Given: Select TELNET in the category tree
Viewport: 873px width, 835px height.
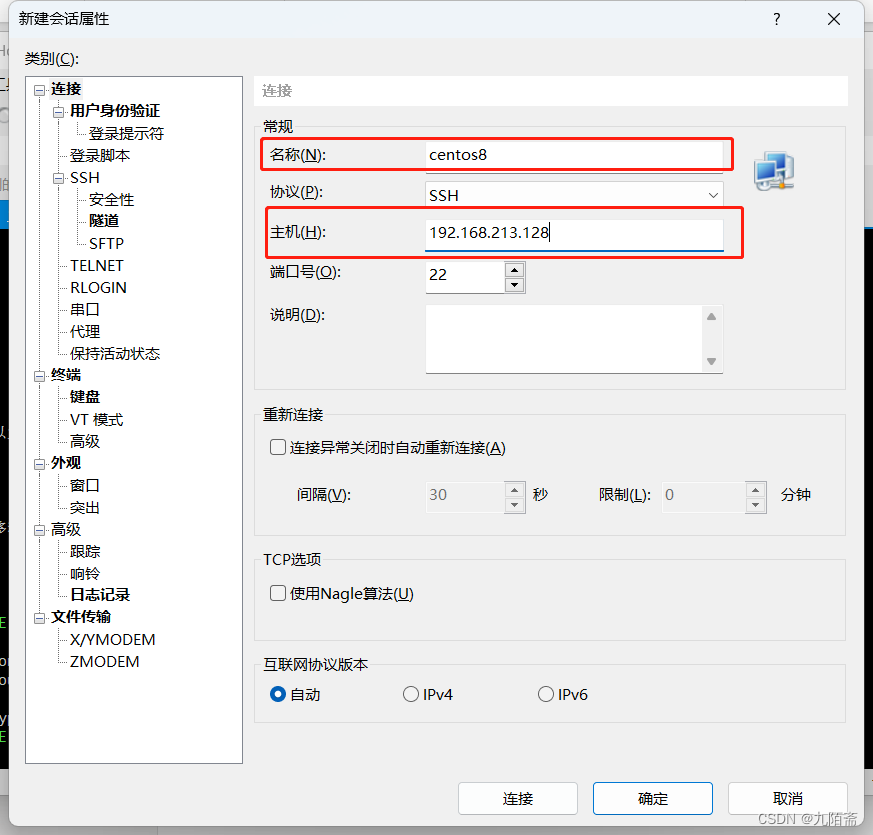Looking at the screenshot, I should 97,266.
